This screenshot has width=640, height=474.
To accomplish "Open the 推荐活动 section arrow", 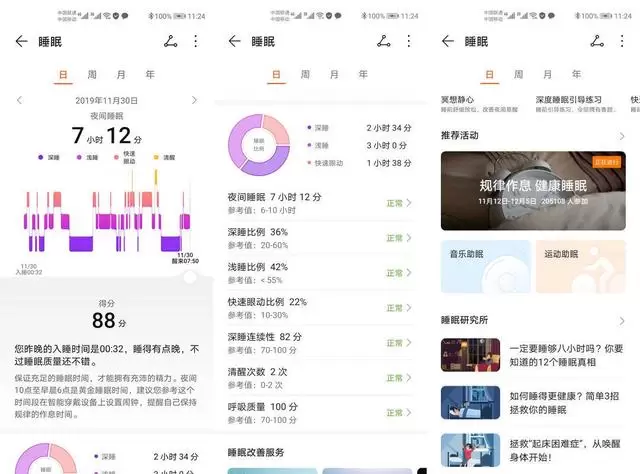I will (x=621, y=135).
